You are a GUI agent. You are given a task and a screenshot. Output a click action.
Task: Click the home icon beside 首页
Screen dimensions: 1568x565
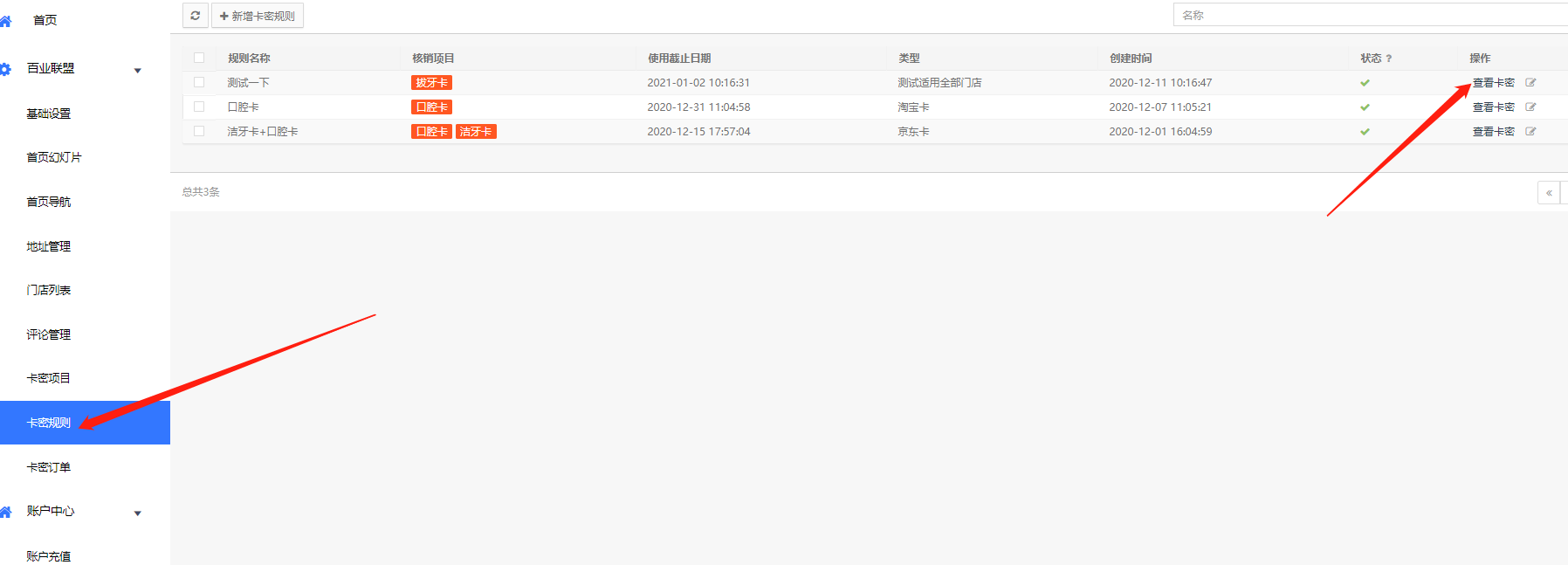click(x=5, y=21)
